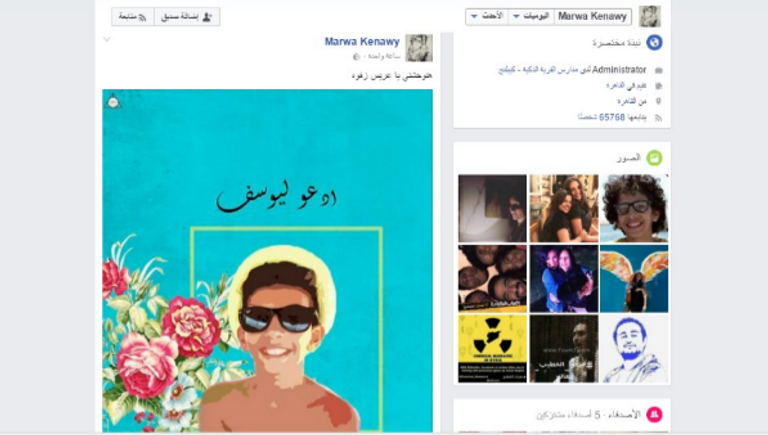Click the Follow button with RSS icon
Viewport: 768px width, 435px height.
point(133,17)
